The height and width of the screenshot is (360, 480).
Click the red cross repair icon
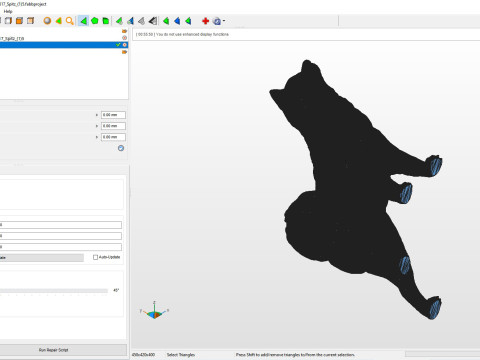[205, 21]
